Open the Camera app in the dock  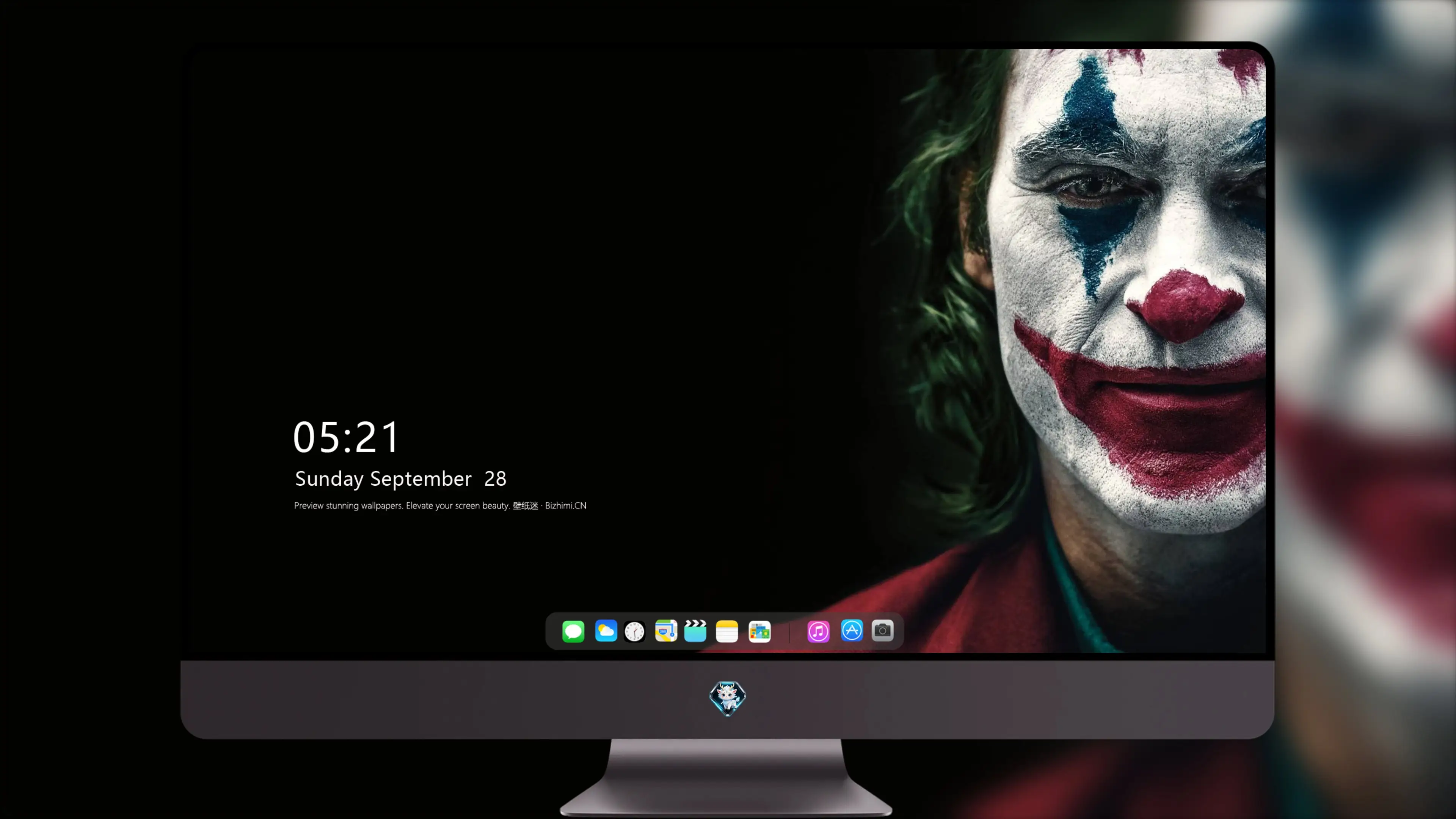[882, 631]
